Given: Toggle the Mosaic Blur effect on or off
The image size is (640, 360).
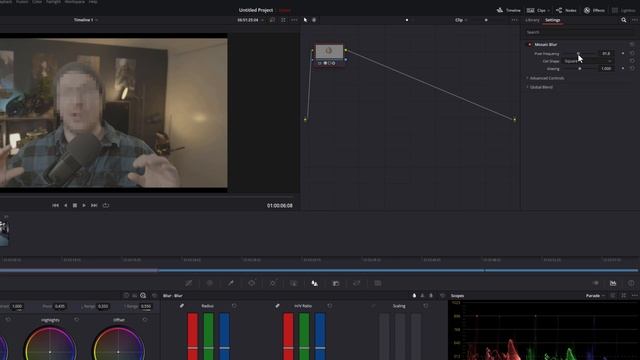Looking at the screenshot, I should 530,44.
